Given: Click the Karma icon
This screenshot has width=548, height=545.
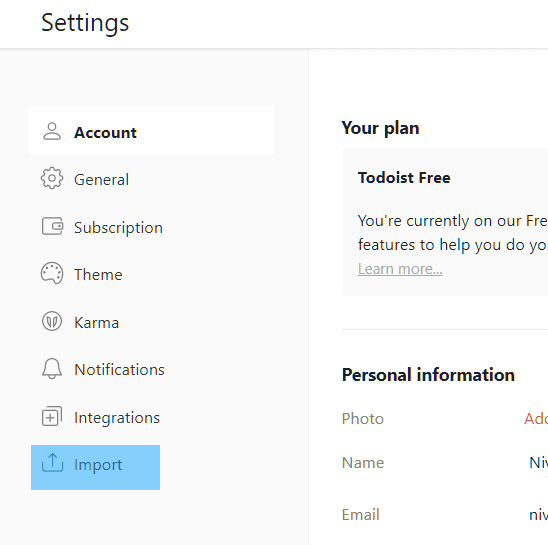Looking at the screenshot, I should coord(52,321).
